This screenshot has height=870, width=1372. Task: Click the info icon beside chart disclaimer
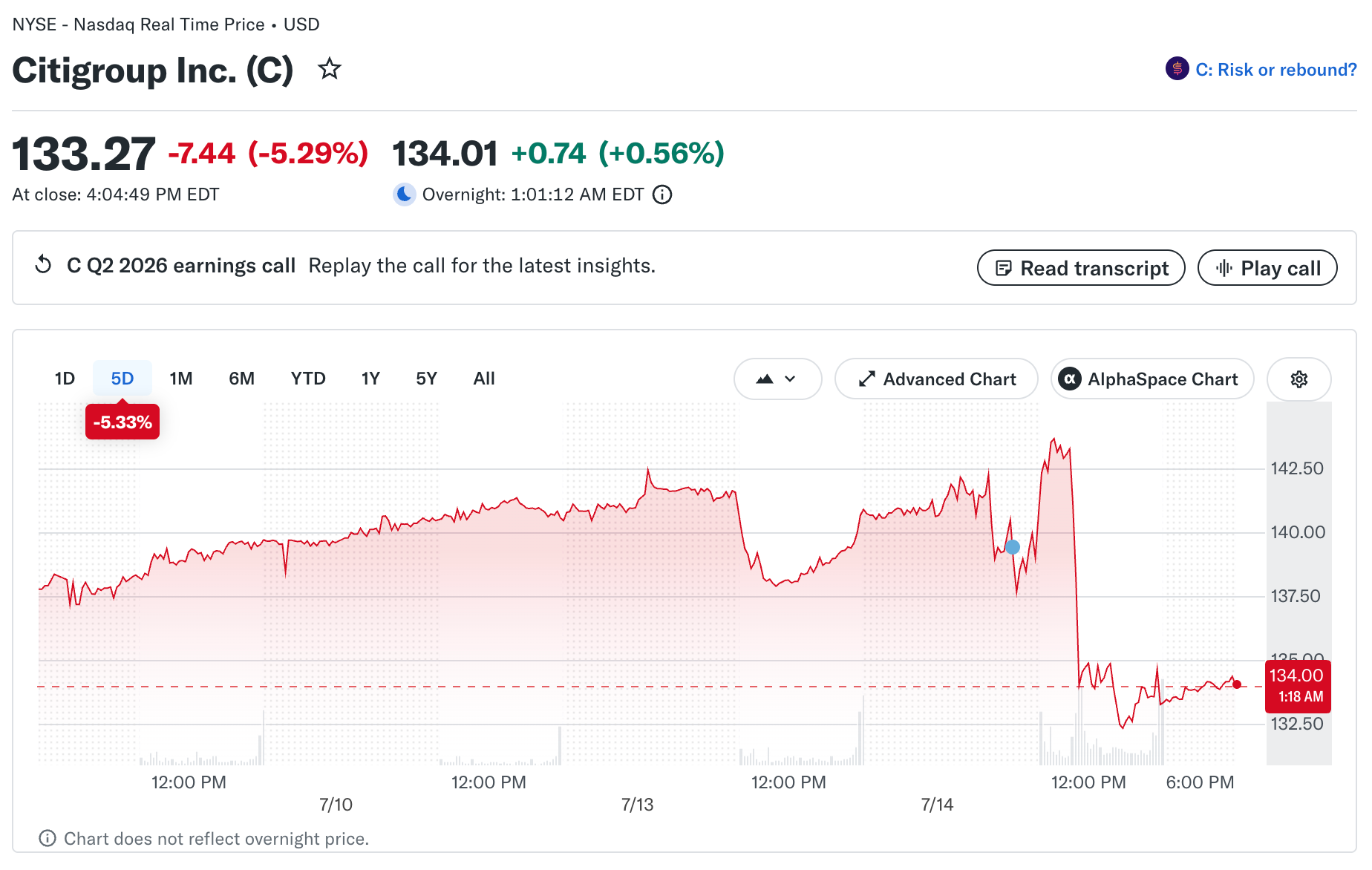click(x=48, y=838)
